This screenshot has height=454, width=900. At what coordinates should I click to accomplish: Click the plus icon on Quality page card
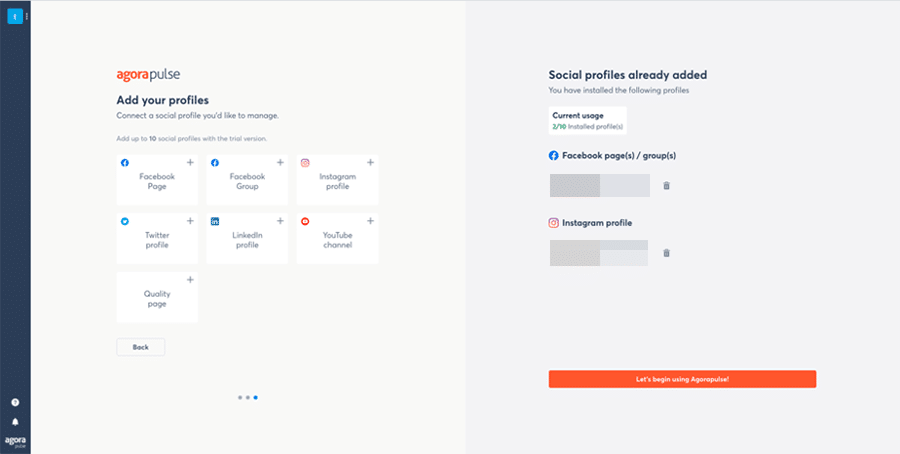(x=190, y=280)
